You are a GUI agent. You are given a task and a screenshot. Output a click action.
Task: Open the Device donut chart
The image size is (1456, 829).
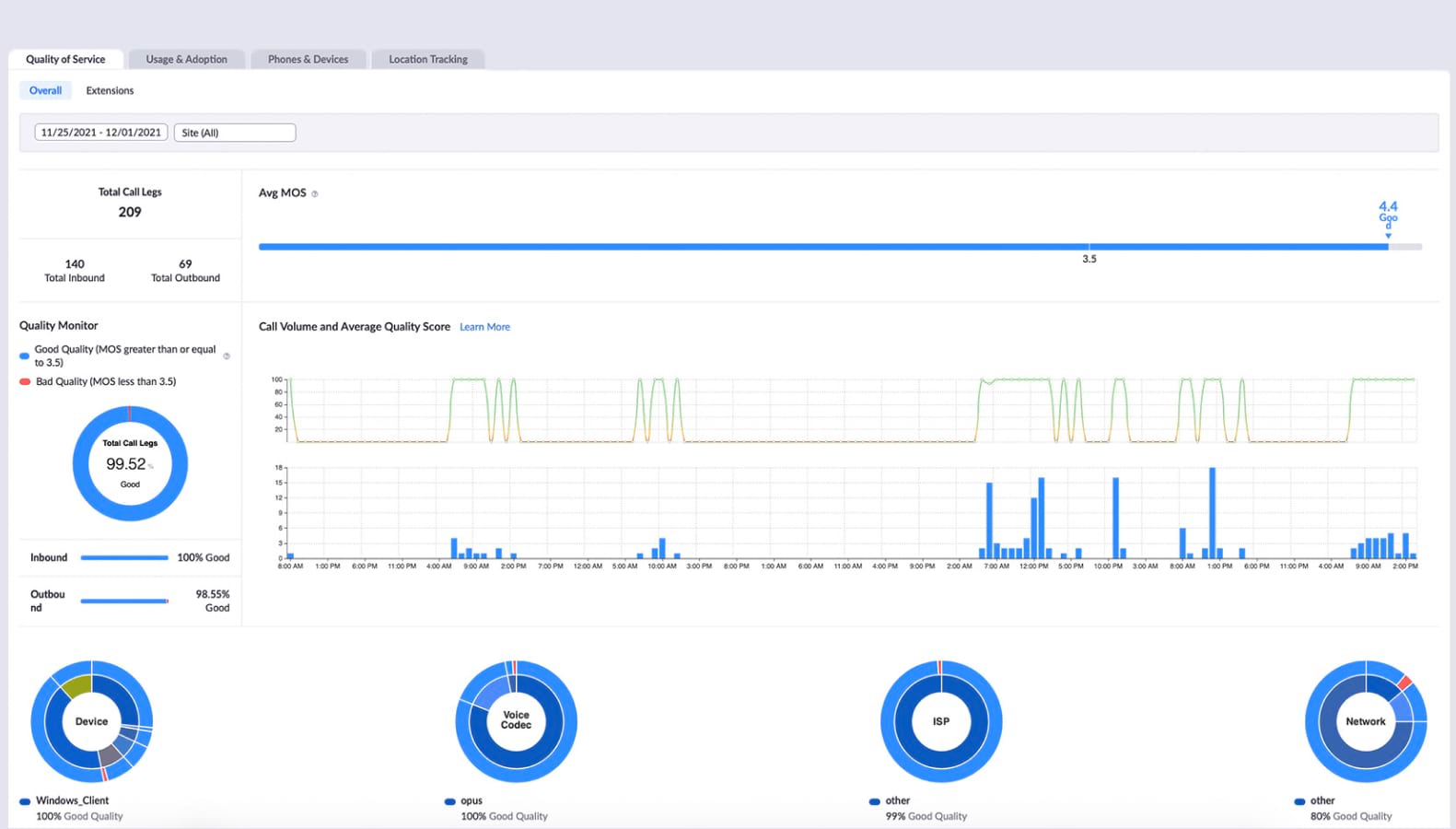(x=91, y=721)
